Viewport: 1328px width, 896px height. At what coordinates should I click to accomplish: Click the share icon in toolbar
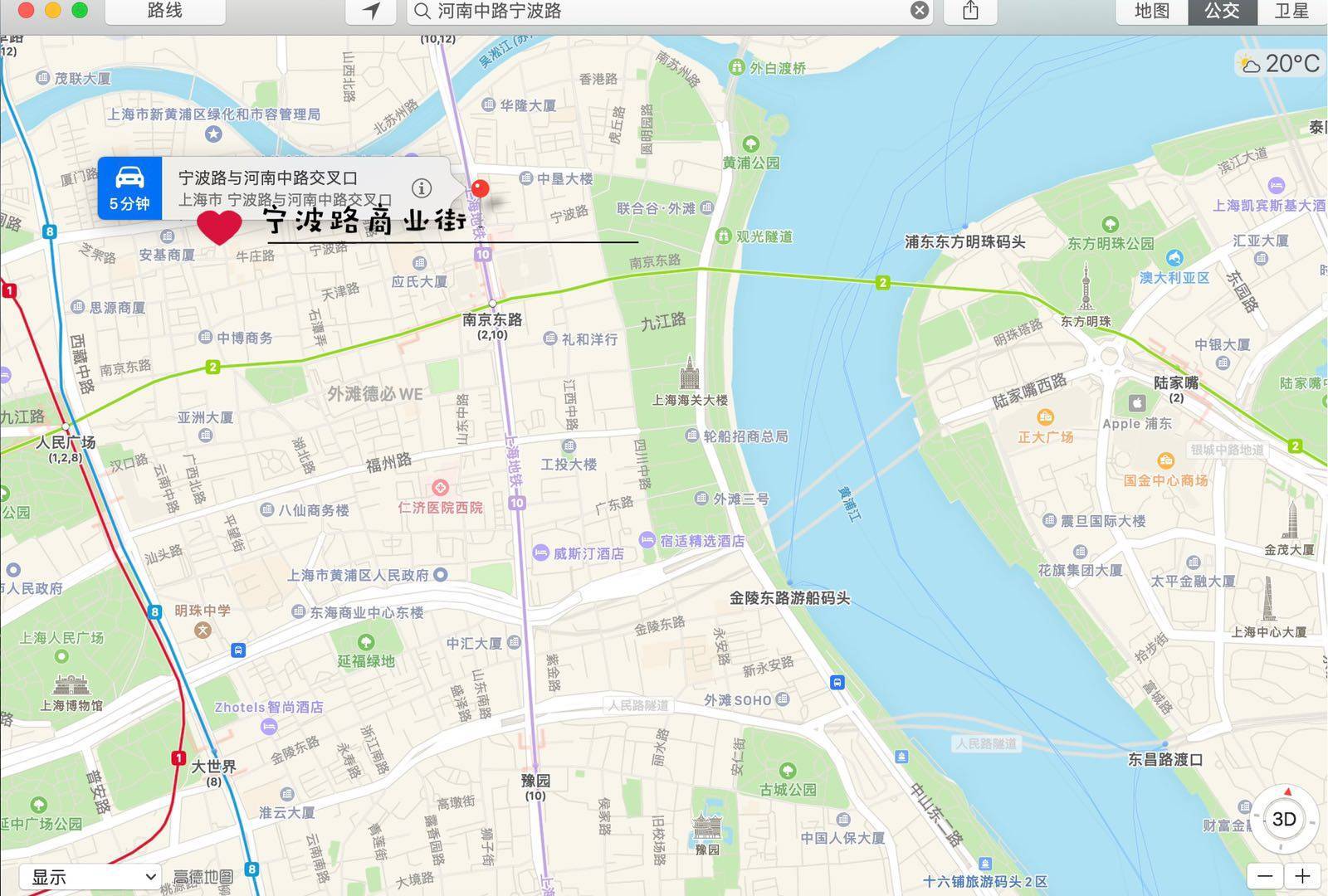970,11
